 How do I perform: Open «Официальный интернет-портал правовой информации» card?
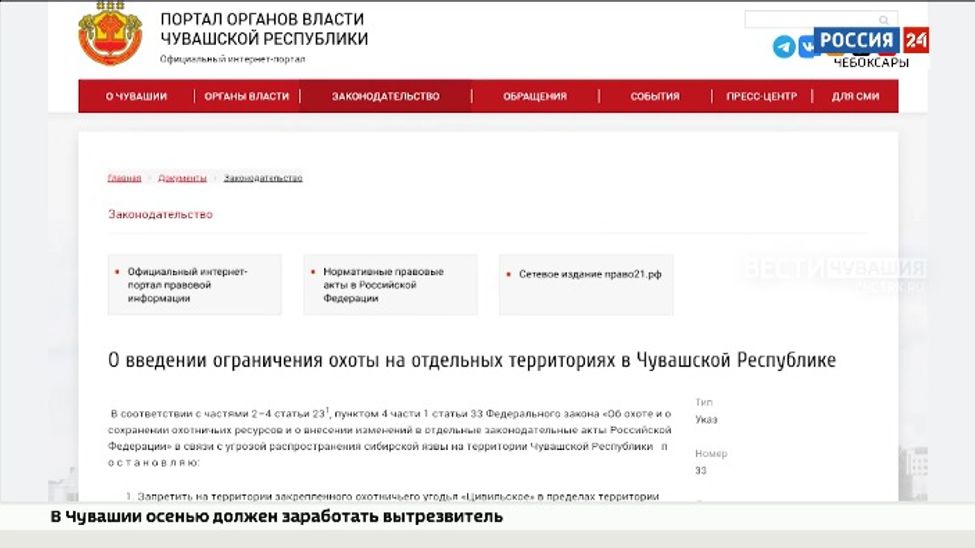tap(195, 285)
